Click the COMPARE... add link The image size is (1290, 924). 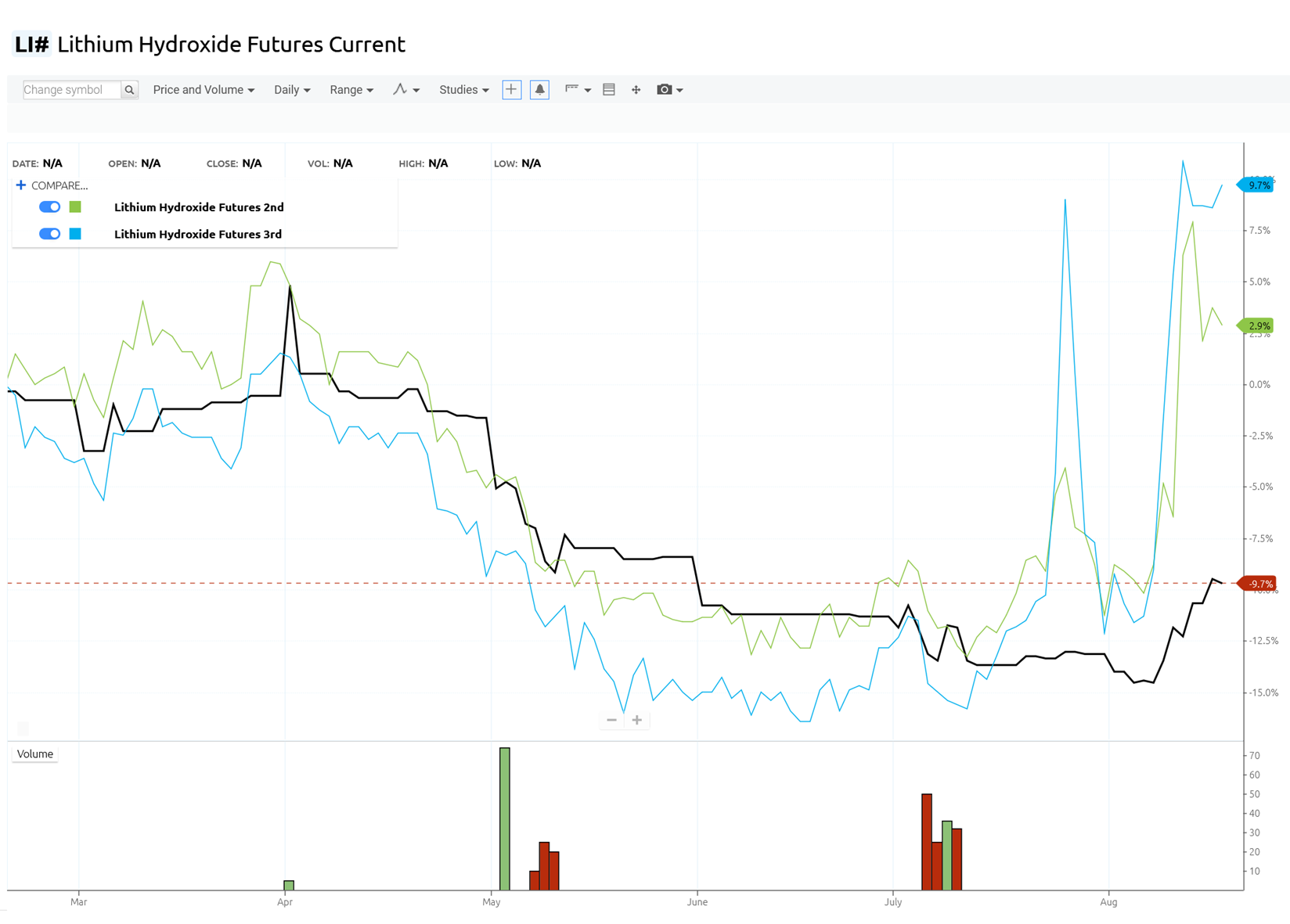pos(52,185)
